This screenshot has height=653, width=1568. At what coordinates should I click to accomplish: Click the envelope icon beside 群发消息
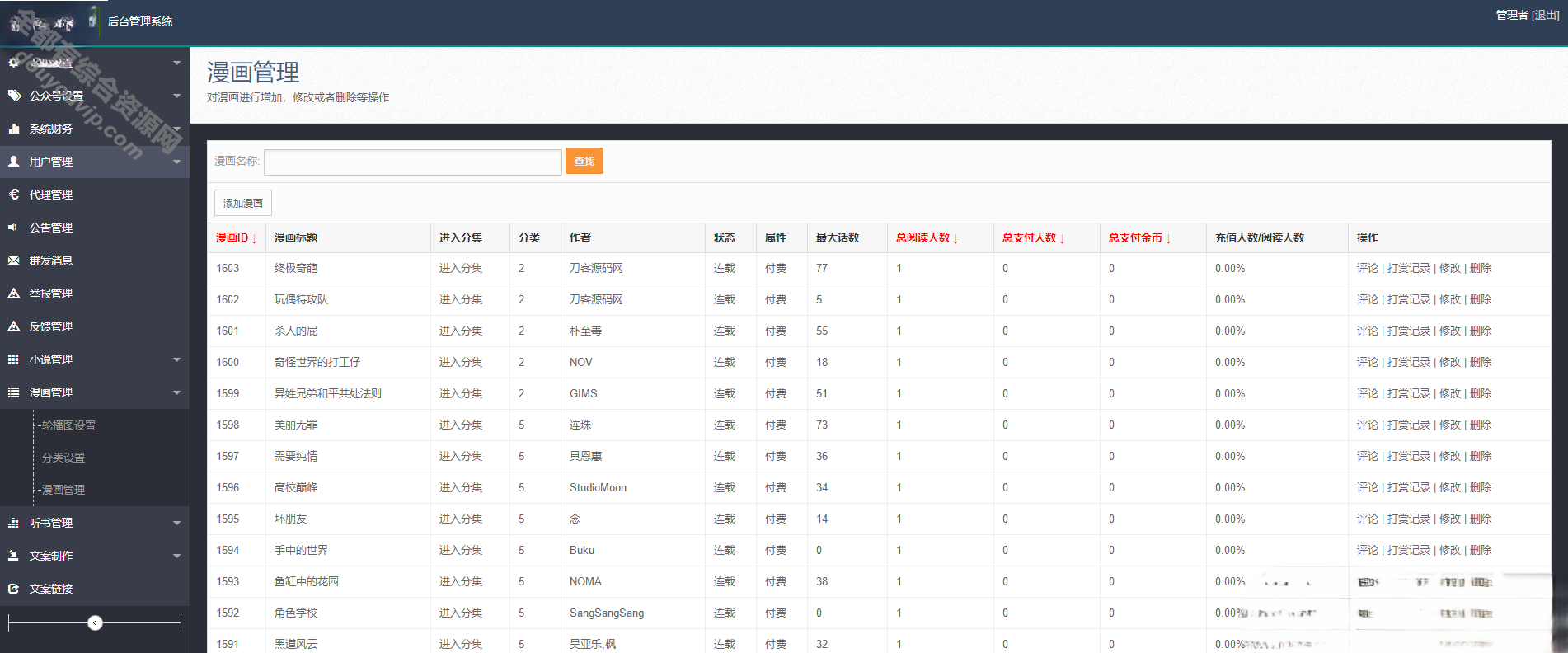click(x=14, y=261)
